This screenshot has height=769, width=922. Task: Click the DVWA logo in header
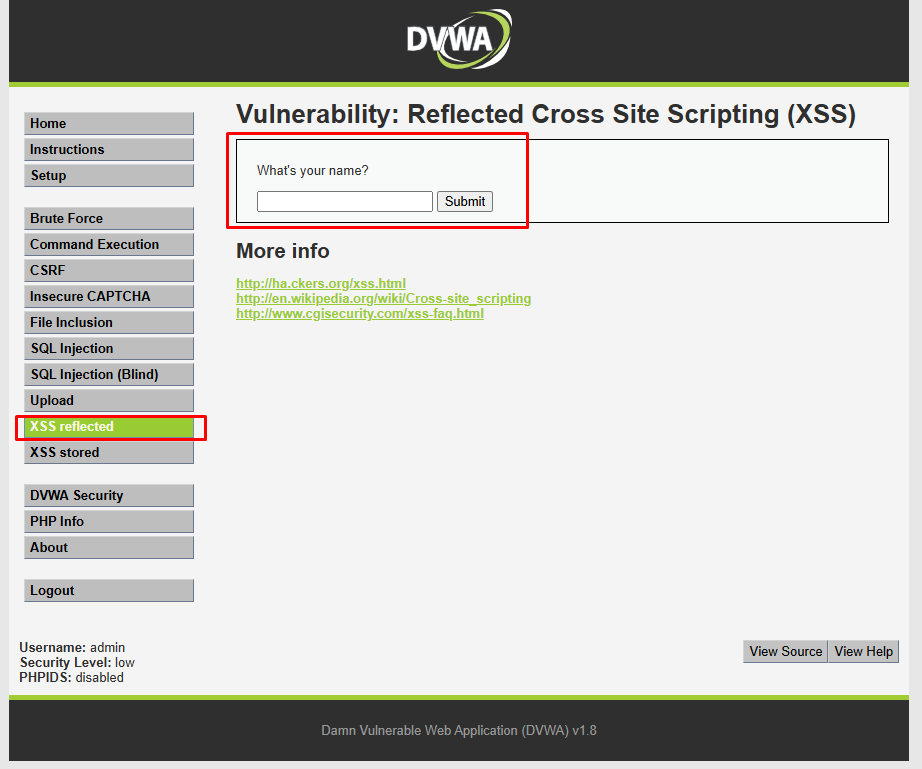(x=459, y=39)
